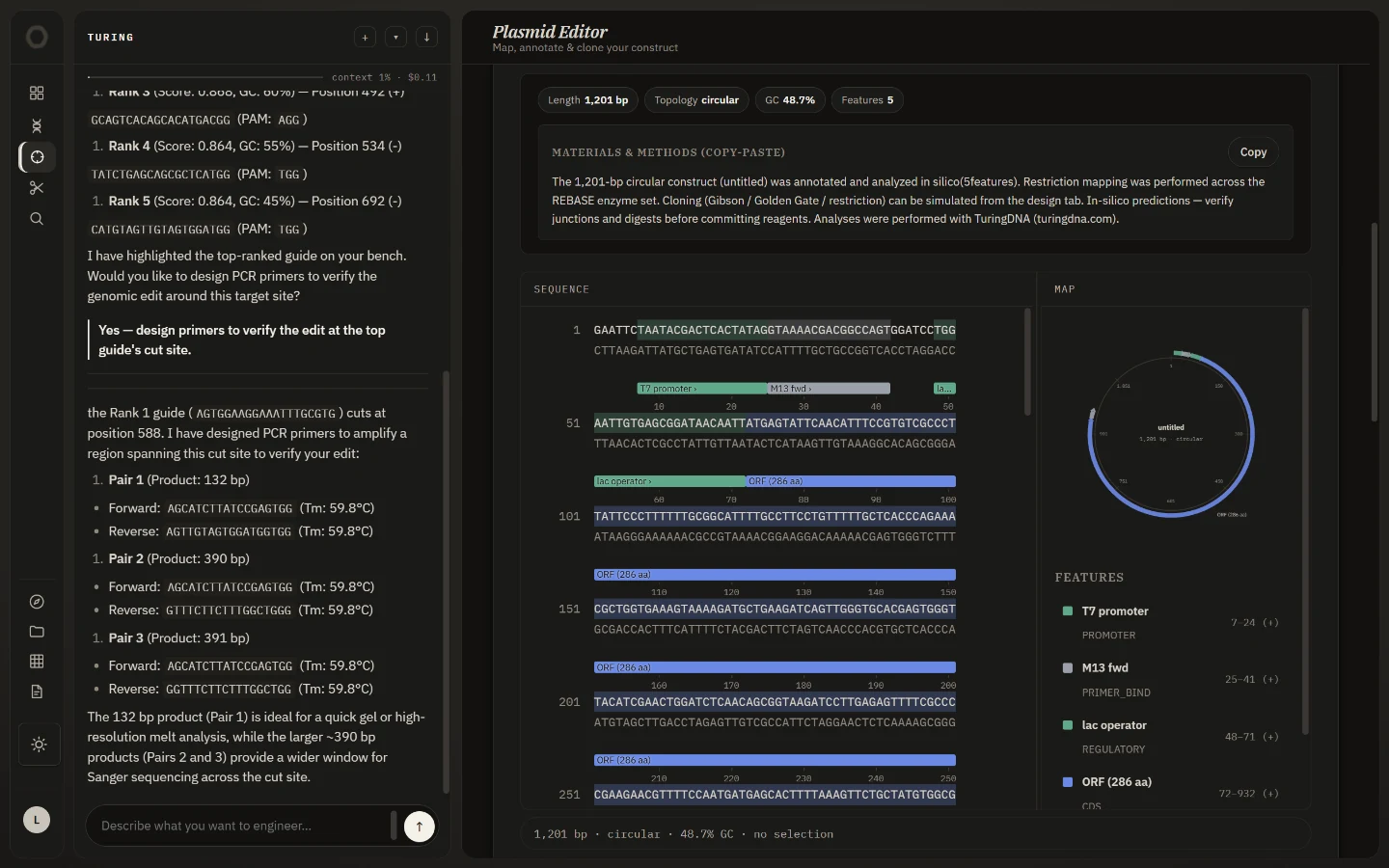Image resolution: width=1389 pixels, height=868 pixels.
Task: Click the 'context 1% · $0.11' usage readout
Action: click(x=384, y=77)
